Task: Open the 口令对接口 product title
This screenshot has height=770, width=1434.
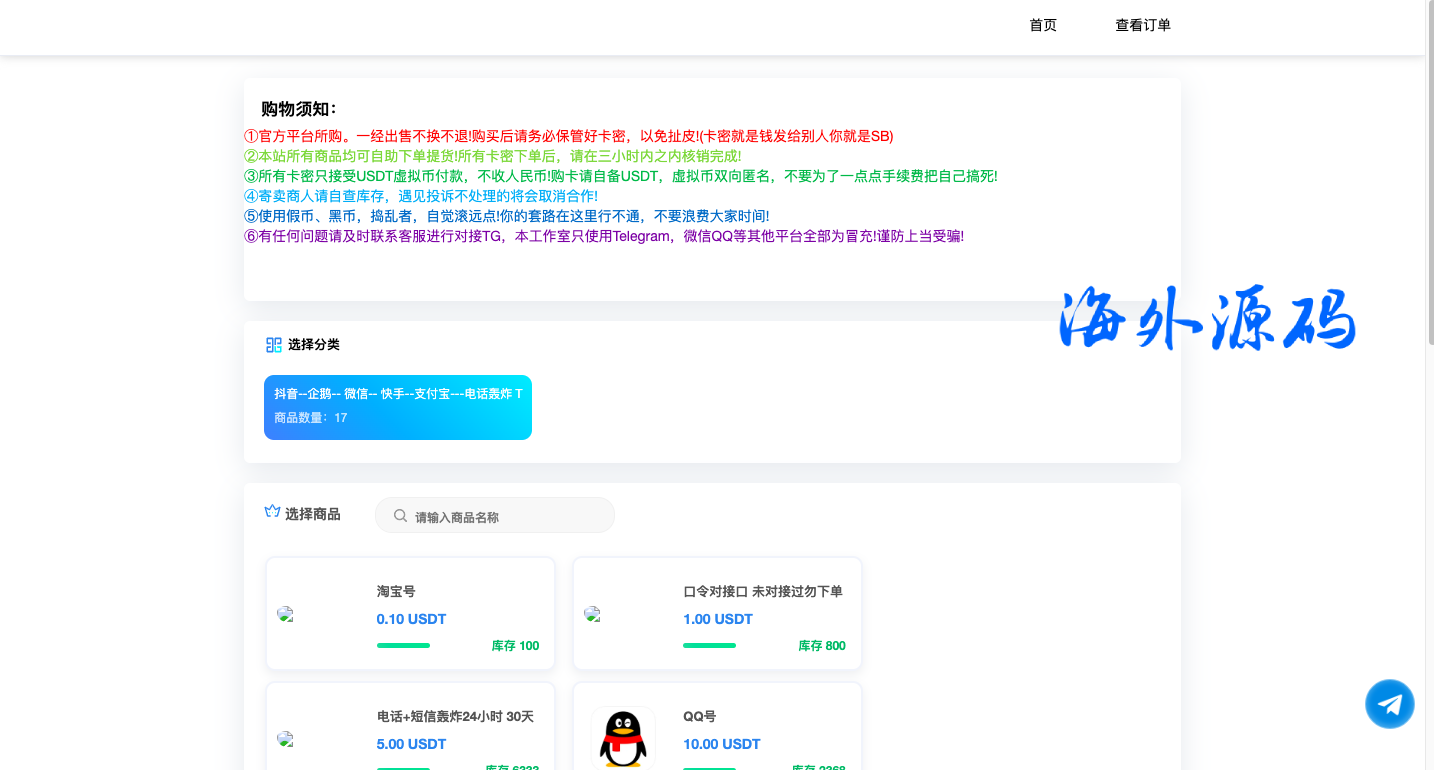Action: pyautogui.click(x=762, y=592)
